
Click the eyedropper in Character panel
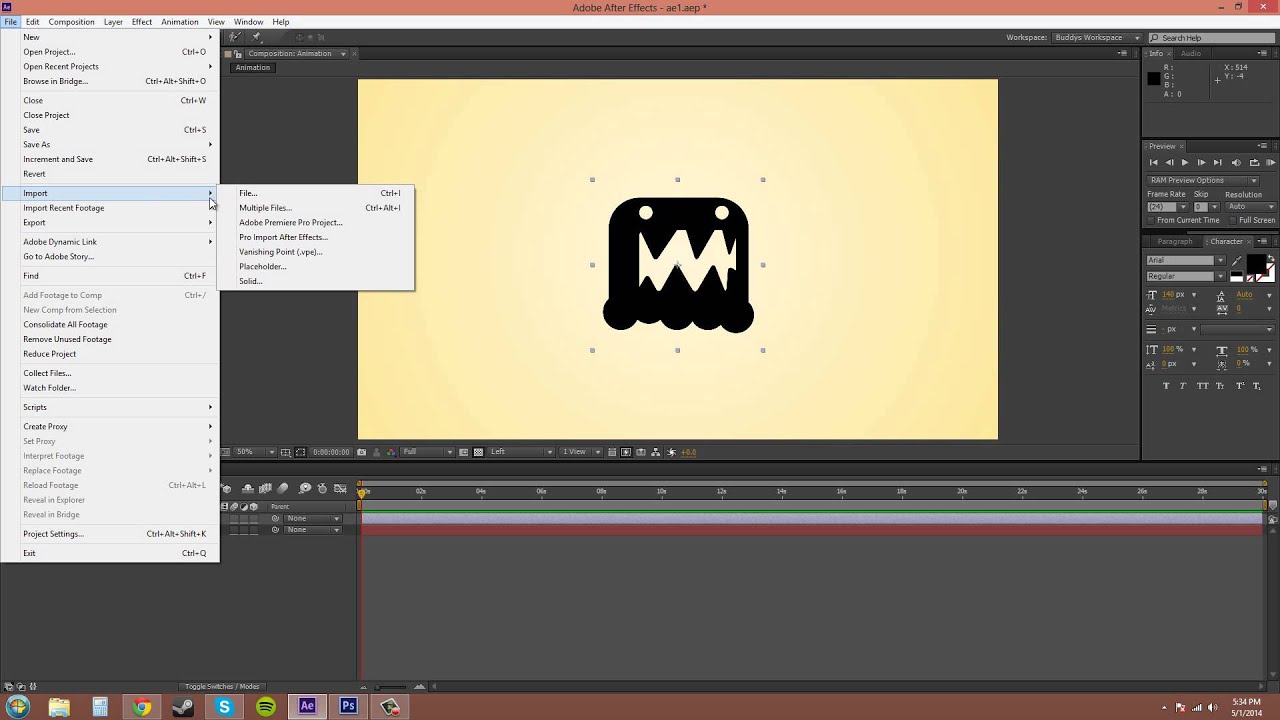1236,261
